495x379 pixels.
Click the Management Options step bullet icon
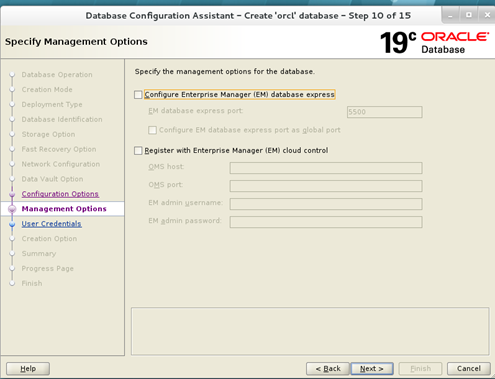pos(12,209)
